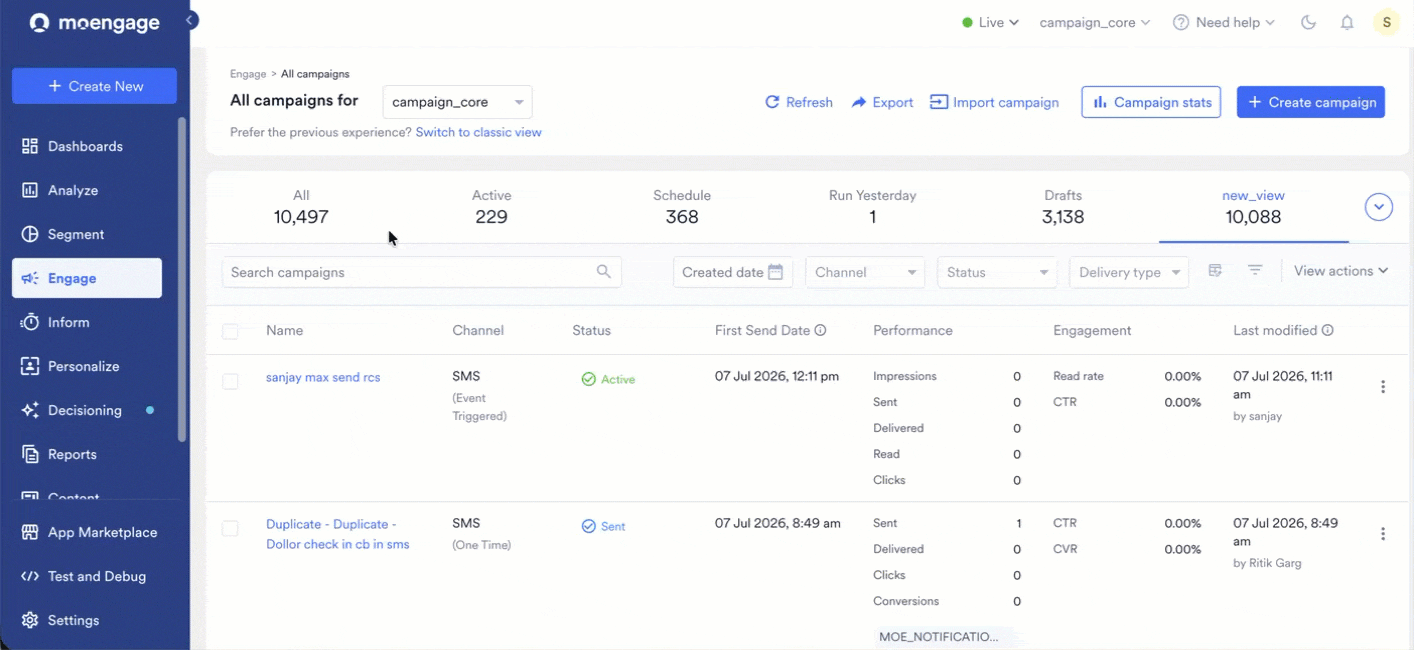Click the Engage breadcrumb
Screen dimensions: 1414x650
[248, 74]
